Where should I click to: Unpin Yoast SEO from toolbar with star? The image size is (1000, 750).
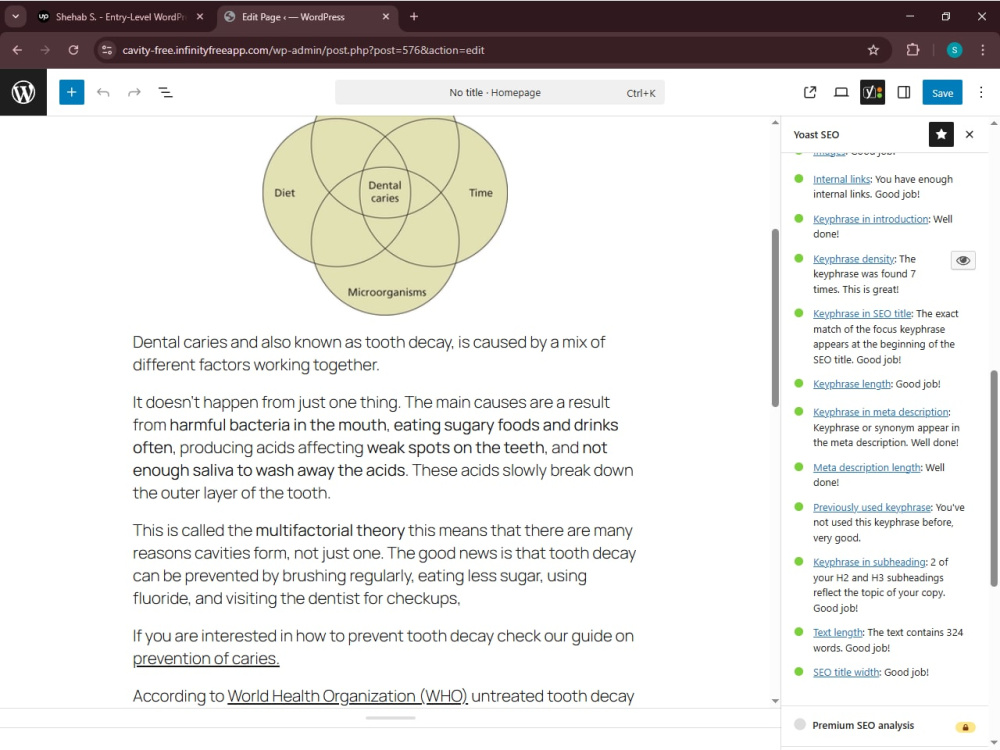pos(941,135)
